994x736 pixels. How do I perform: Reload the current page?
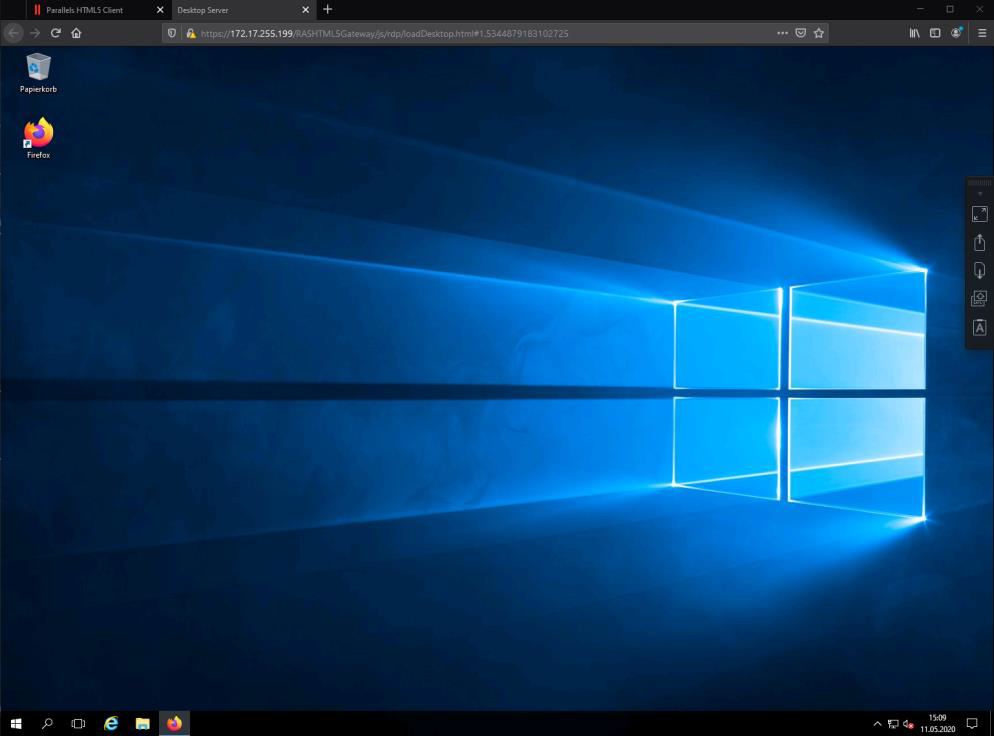[56, 33]
